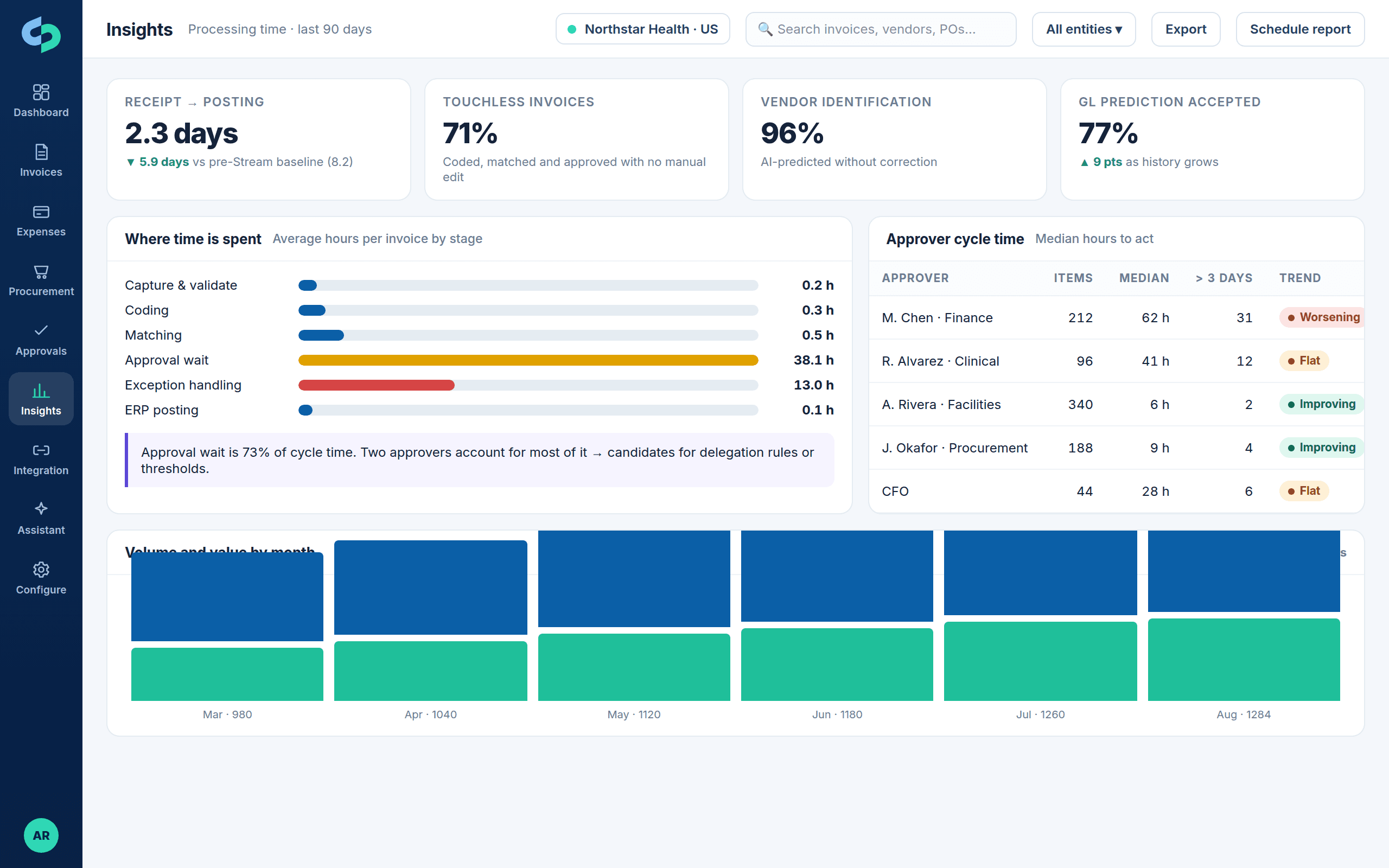Click the Apr · 1040 green bar
Viewport: 1389px width, 868px height.
click(x=430, y=671)
